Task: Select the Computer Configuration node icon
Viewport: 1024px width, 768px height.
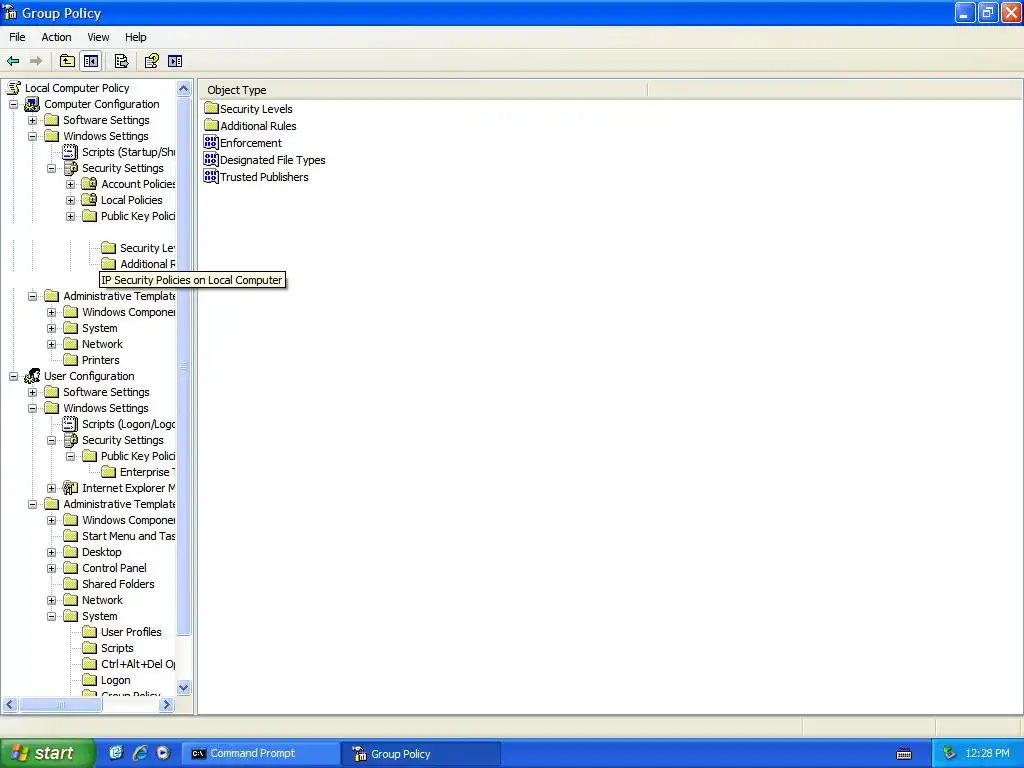Action: [32, 104]
